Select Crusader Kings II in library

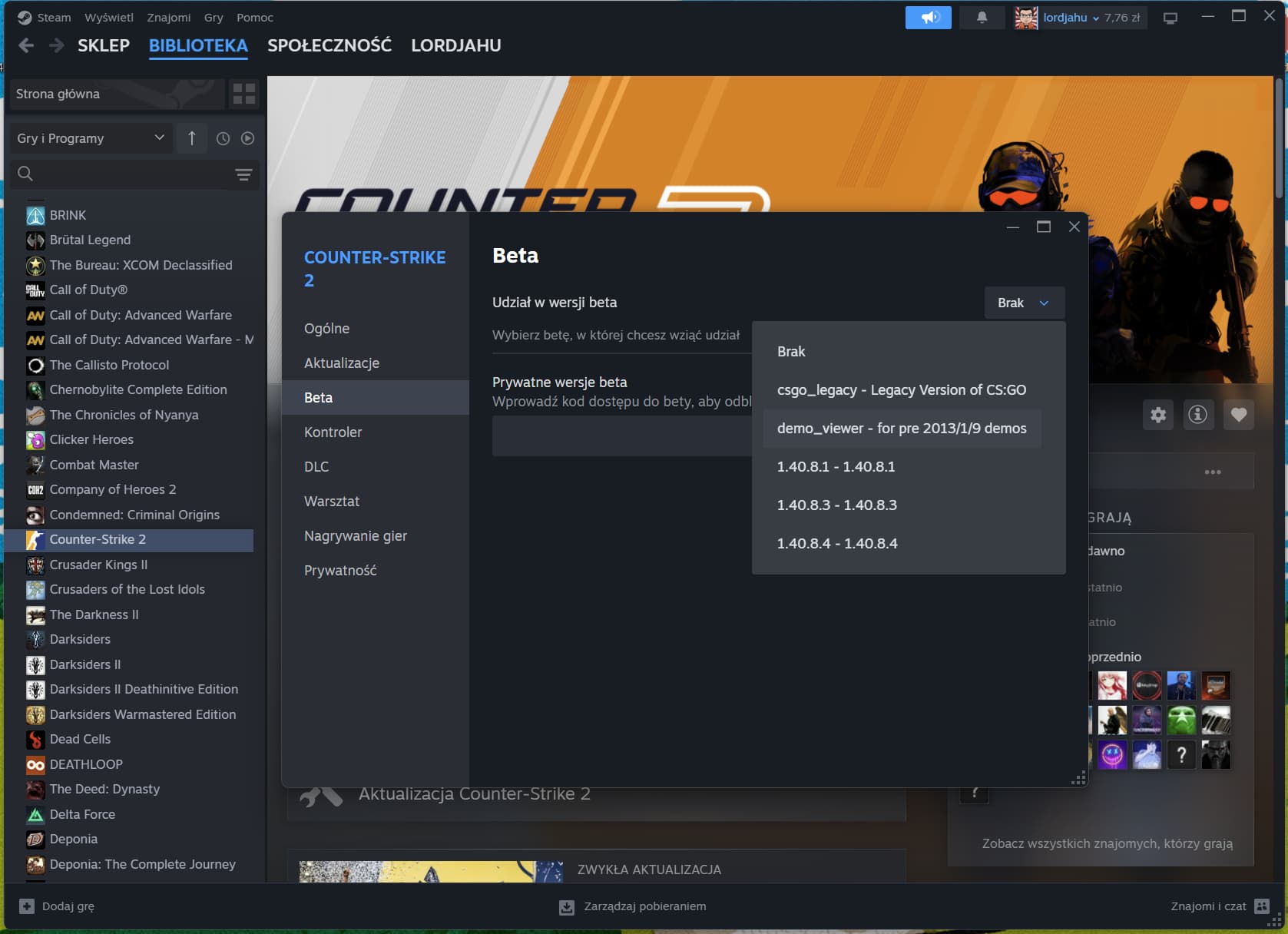(x=98, y=565)
